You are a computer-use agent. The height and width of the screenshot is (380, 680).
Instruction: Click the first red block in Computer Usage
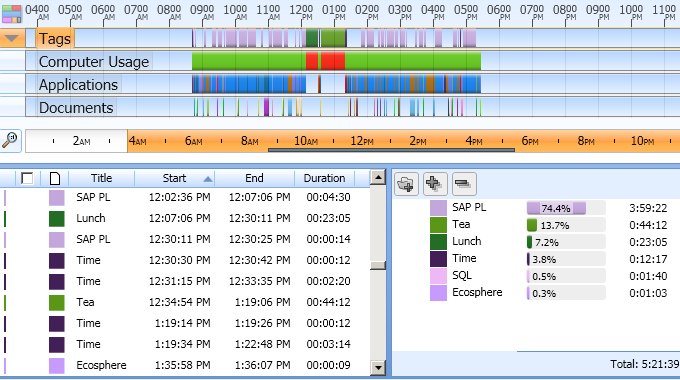[x=312, y=61]
